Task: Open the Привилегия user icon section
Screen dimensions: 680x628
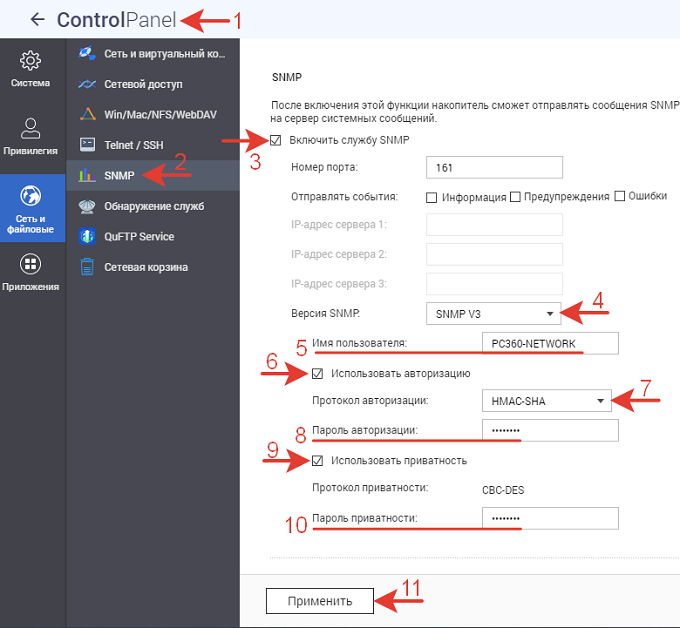Action: coord(30,128)
